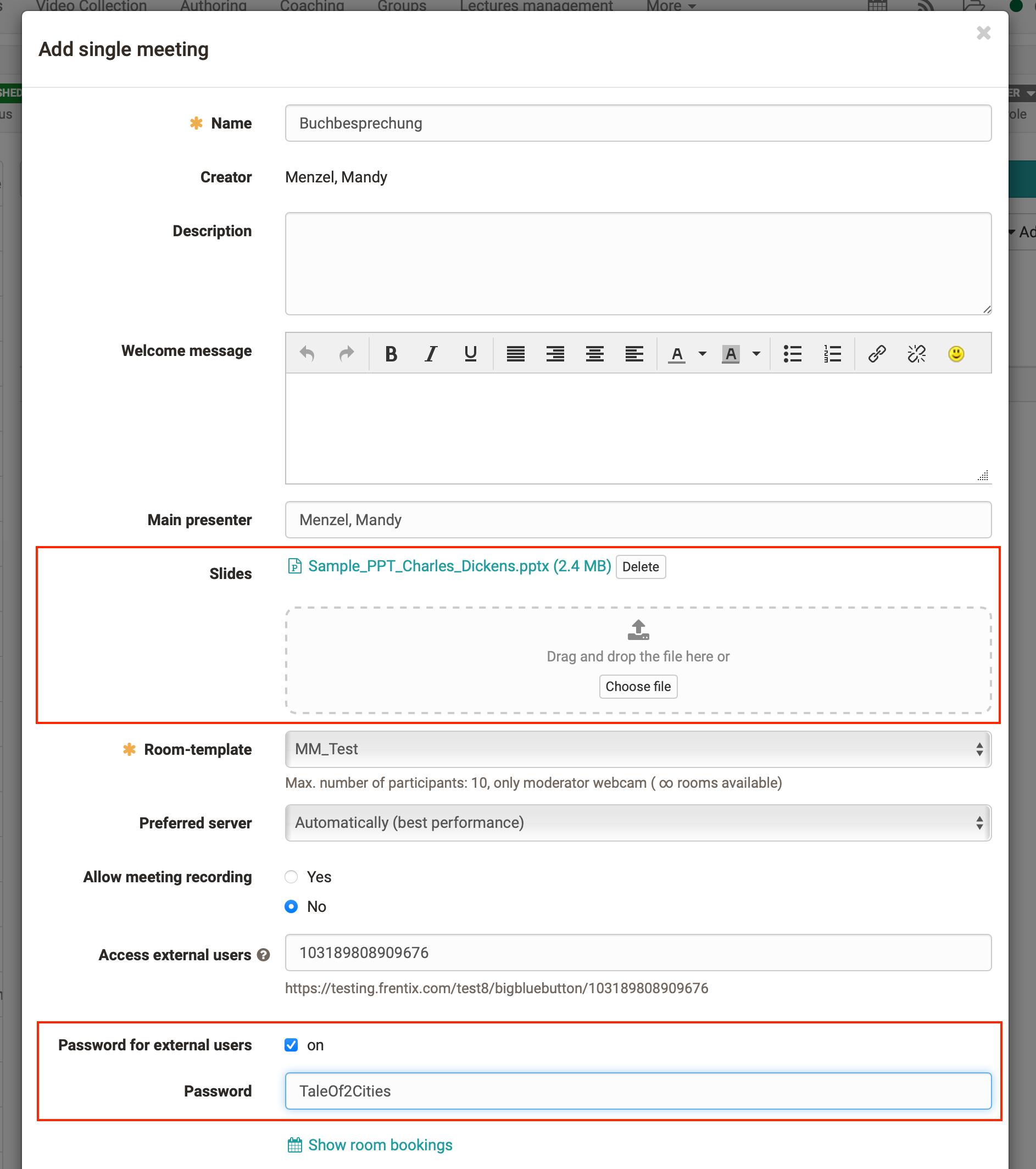Toggle italic formatting in Welcome message
The width and height of the screenshot is (1036, 1169).
[431, 354]
